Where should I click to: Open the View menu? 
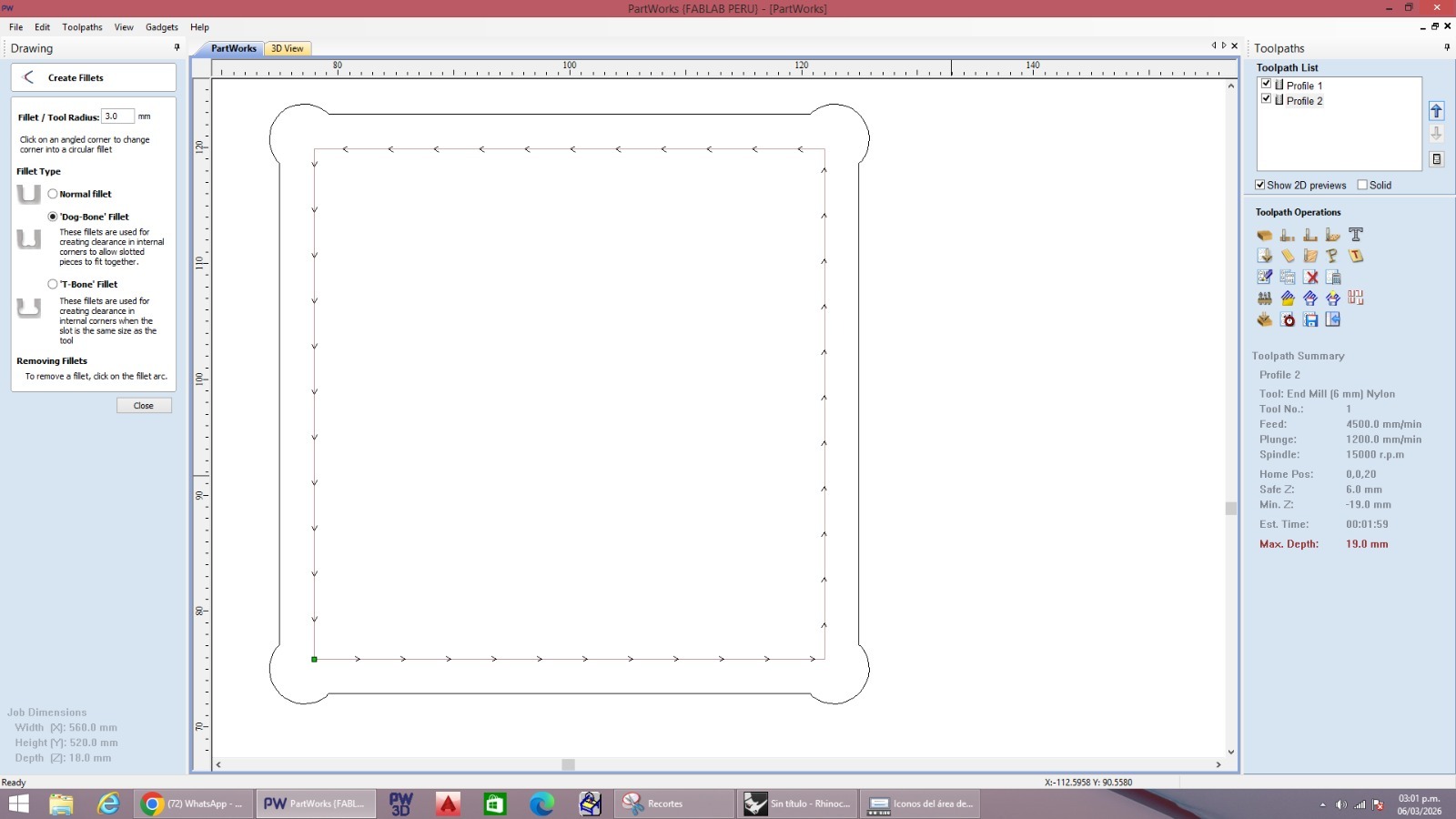[124, 27]
